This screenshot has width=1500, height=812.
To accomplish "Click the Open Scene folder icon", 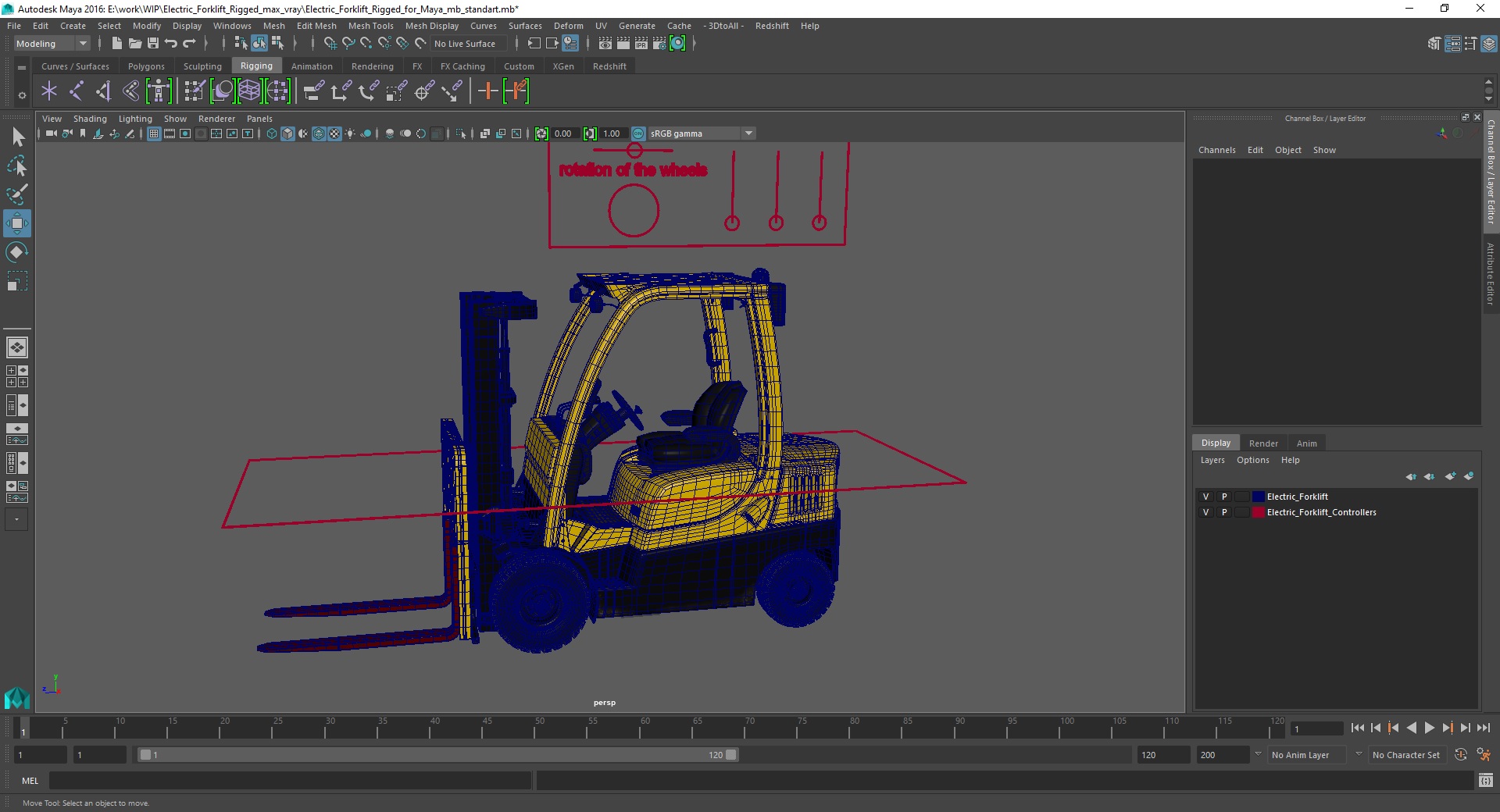I will (134, 44).
